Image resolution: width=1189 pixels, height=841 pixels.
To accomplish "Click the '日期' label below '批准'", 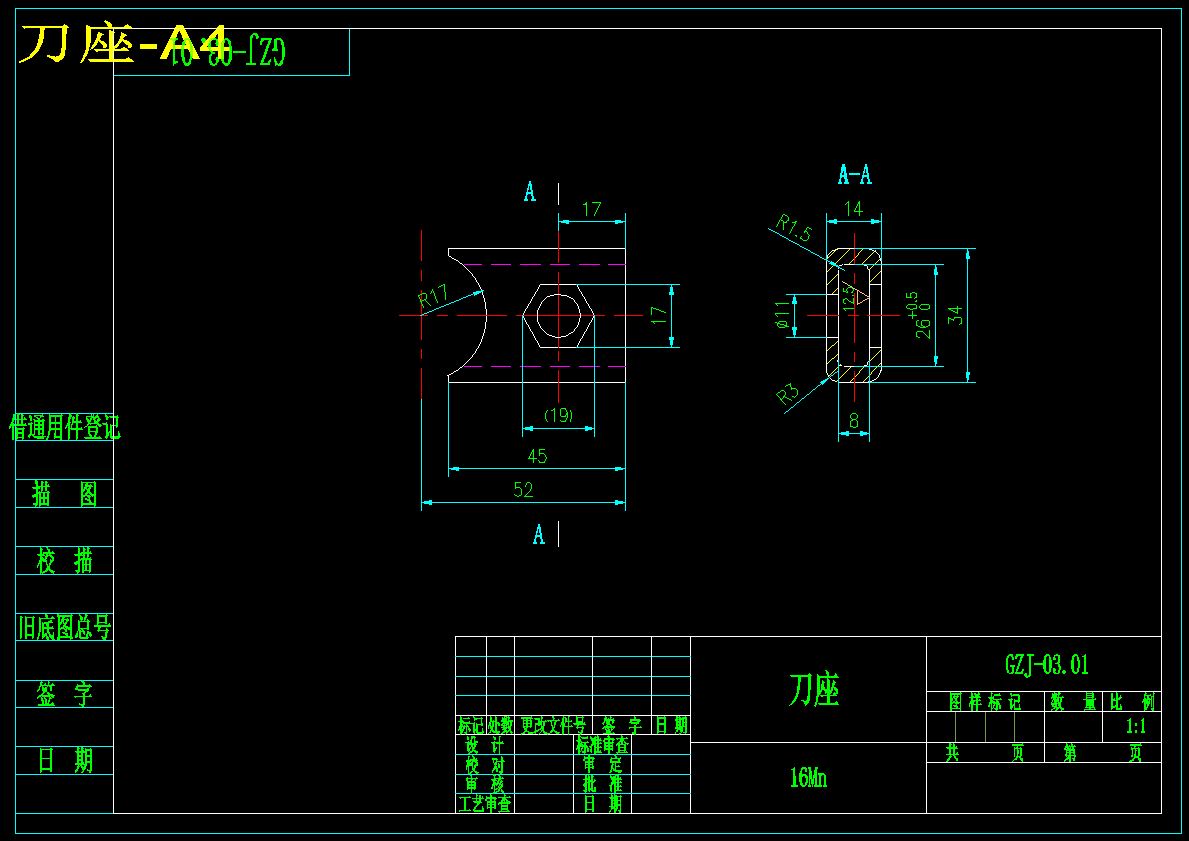I will pyautogui.click(x=602, y=804).
